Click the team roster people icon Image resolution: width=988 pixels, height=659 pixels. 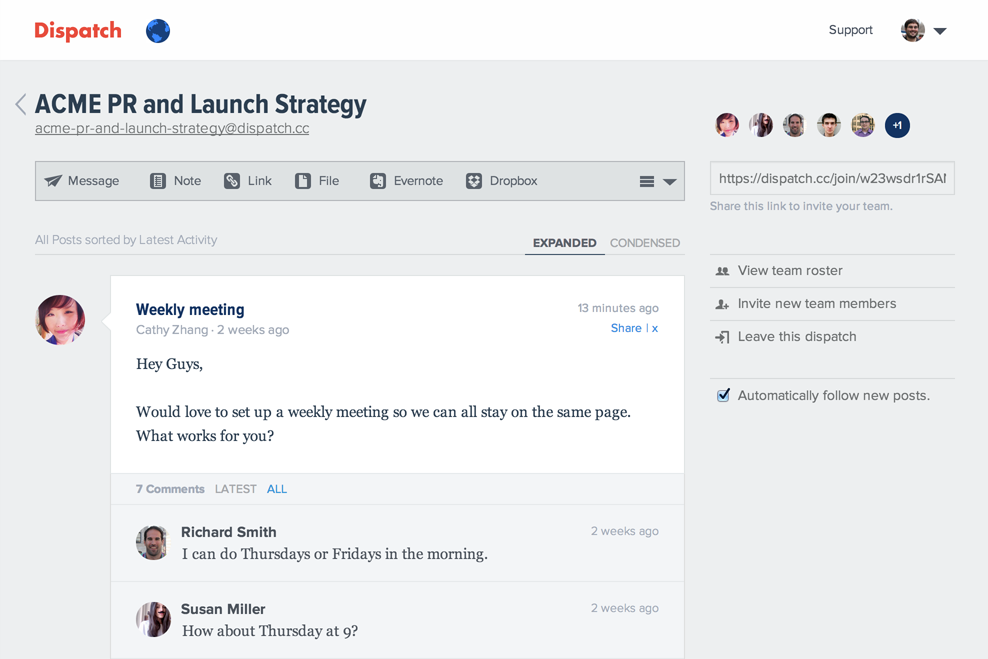[722, 270]
